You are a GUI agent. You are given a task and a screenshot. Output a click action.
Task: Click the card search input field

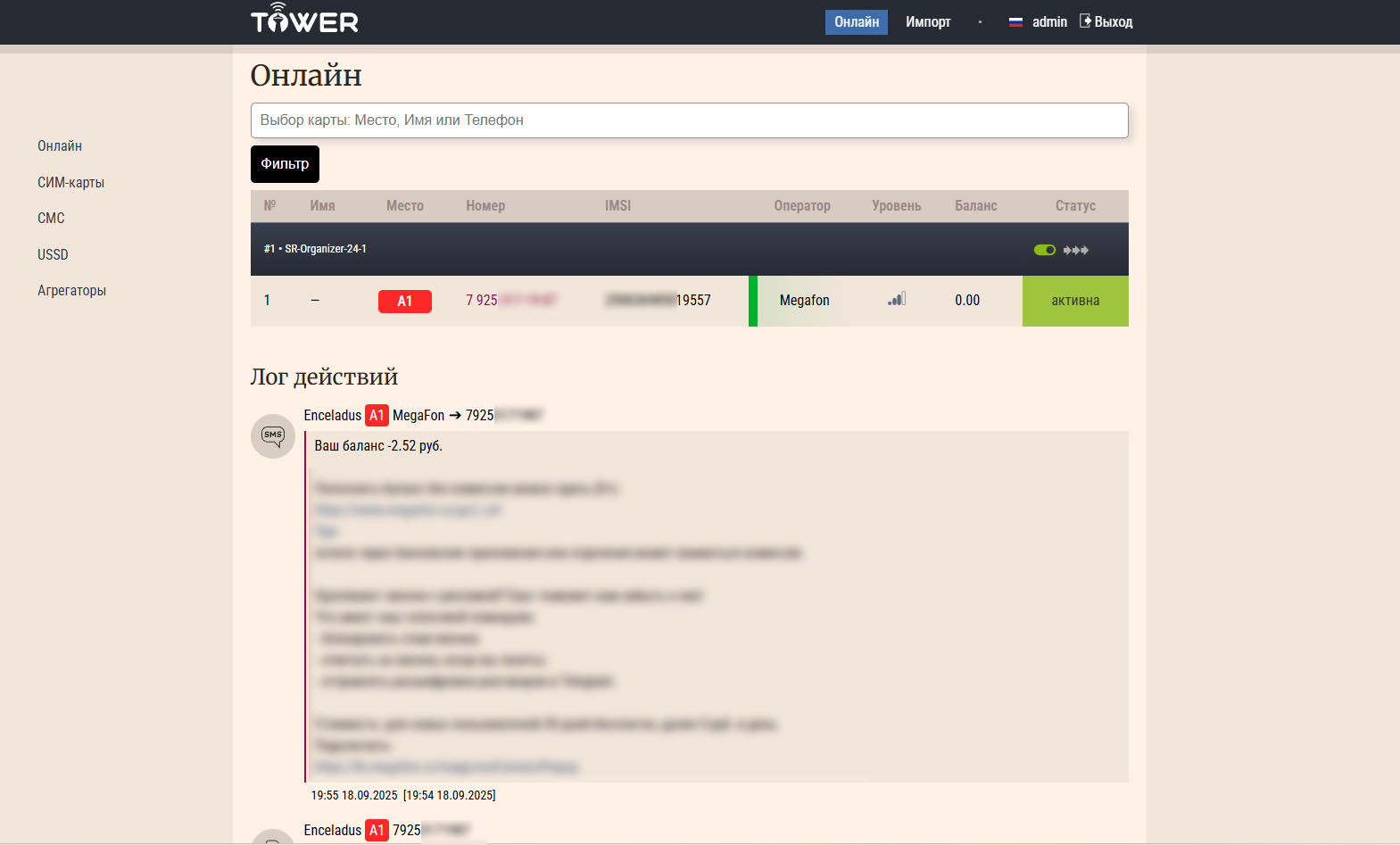click(689, 120)
